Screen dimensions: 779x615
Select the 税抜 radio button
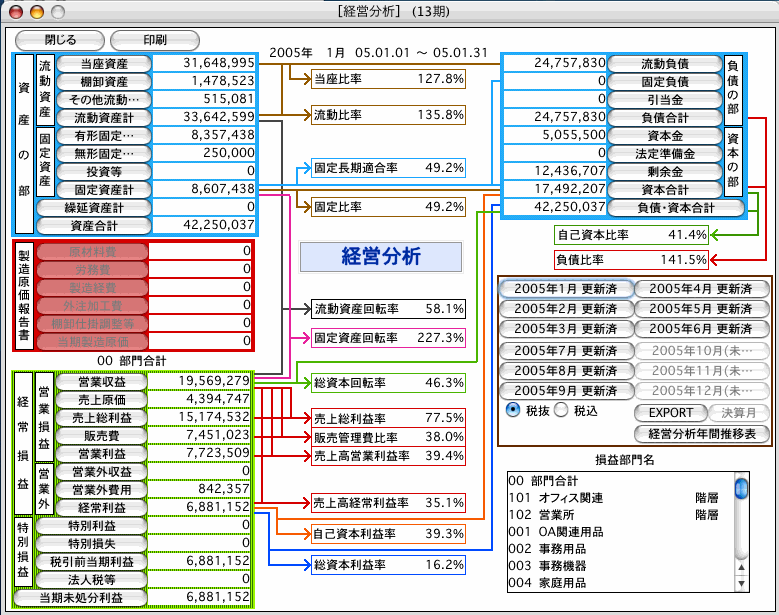pyautogui.click(x=512, y=409)
